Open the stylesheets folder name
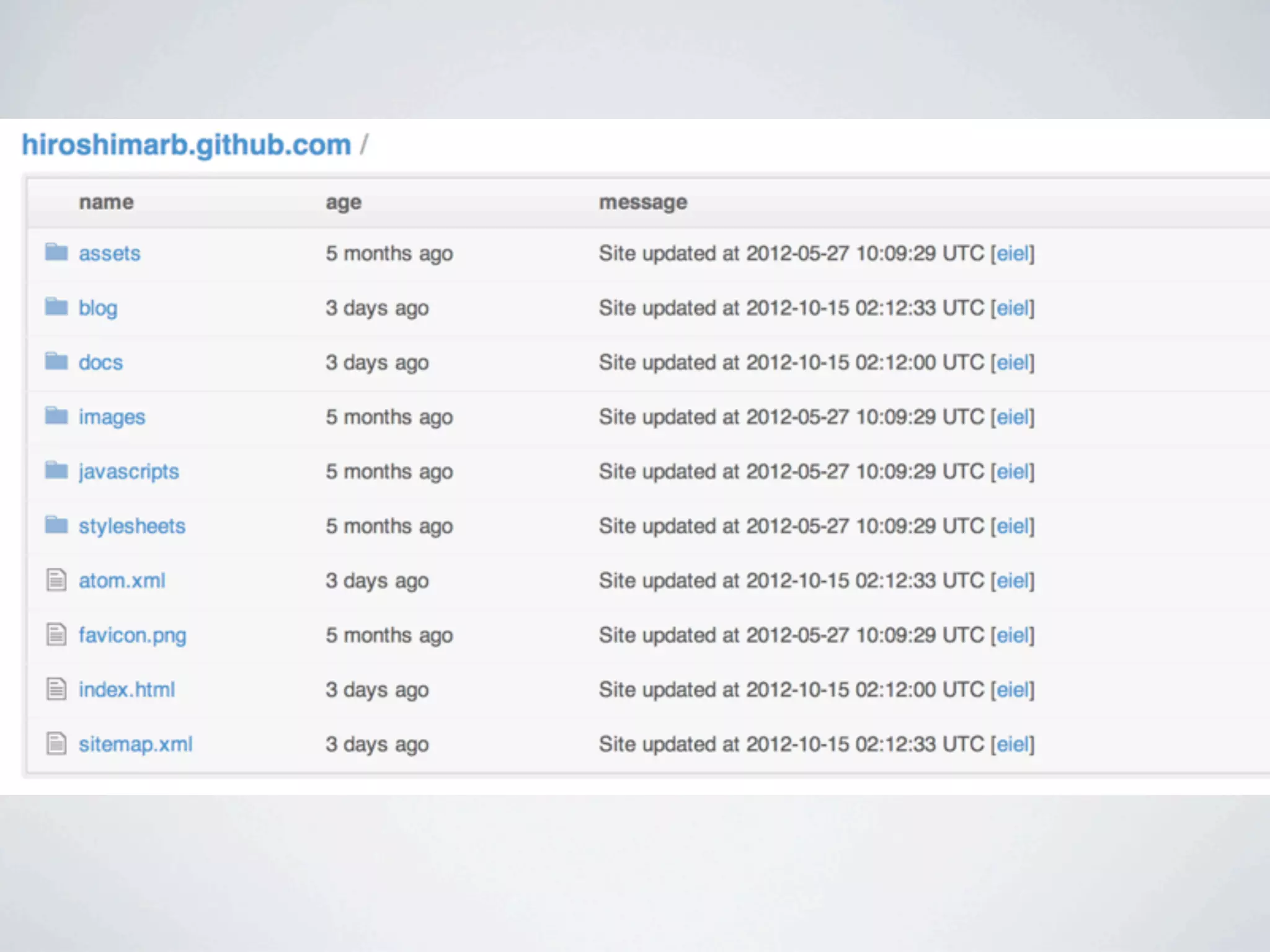This screenshot has width=1270, height=952. point(131,526)
